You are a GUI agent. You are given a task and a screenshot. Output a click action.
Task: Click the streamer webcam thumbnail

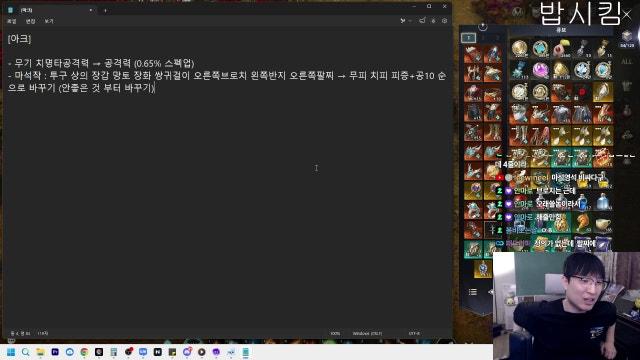click(x=566, y=306)
